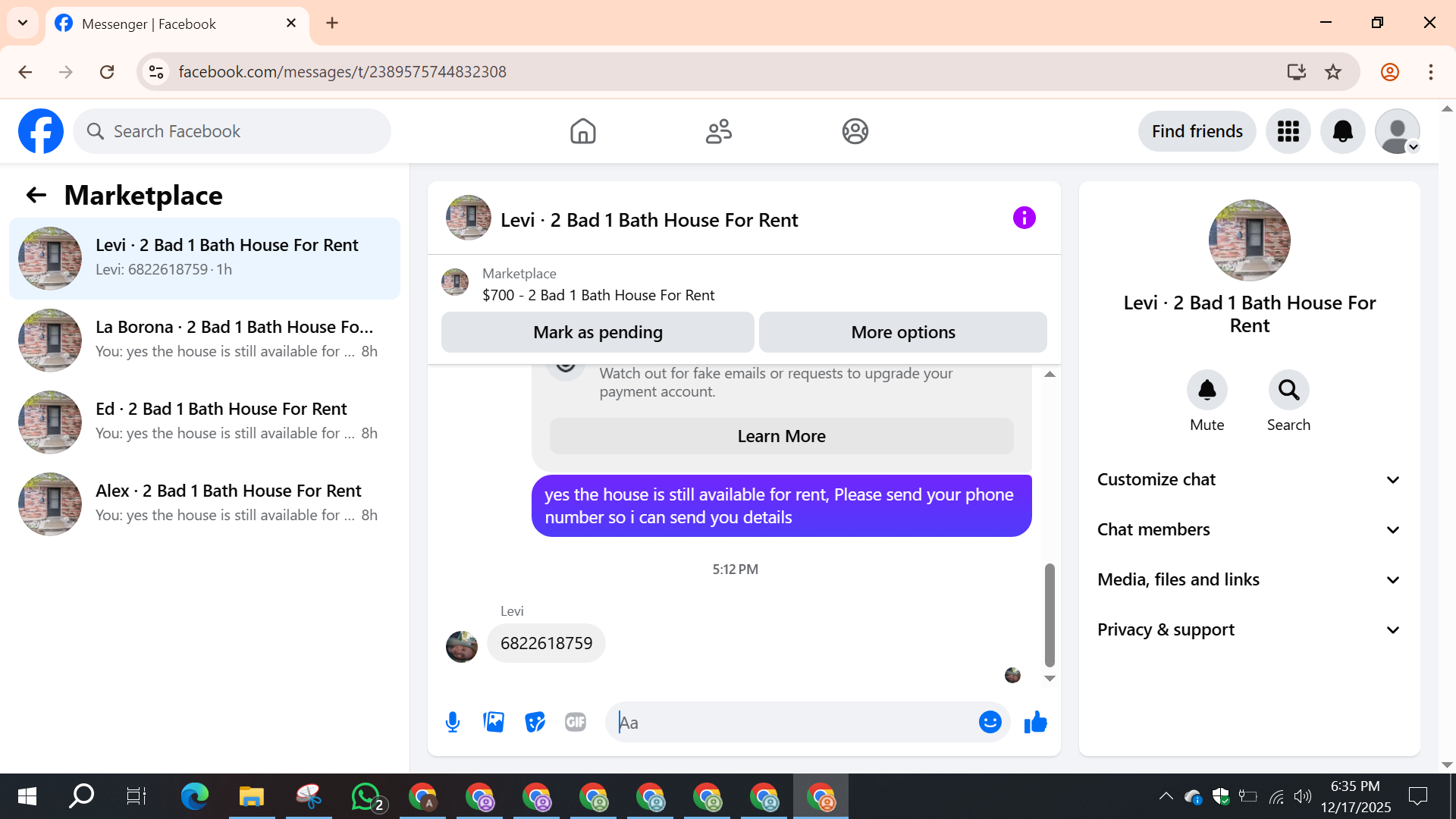Image resolution: width=1456 pixels, height=819 pixels.
Task: Open conversation information purple icon
Action: pyautogui.click(x=1024, y=218)
